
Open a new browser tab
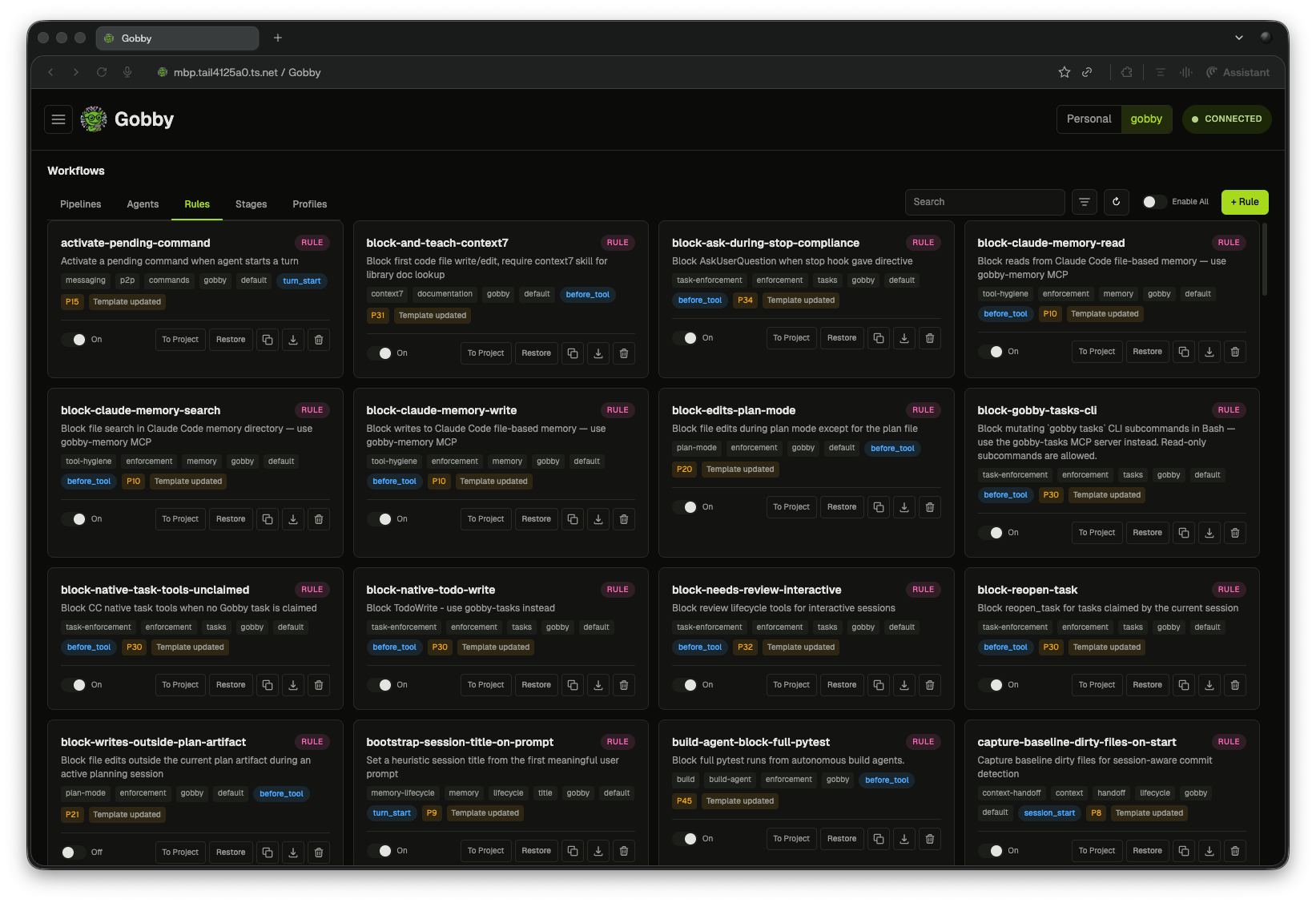(278, 38)
